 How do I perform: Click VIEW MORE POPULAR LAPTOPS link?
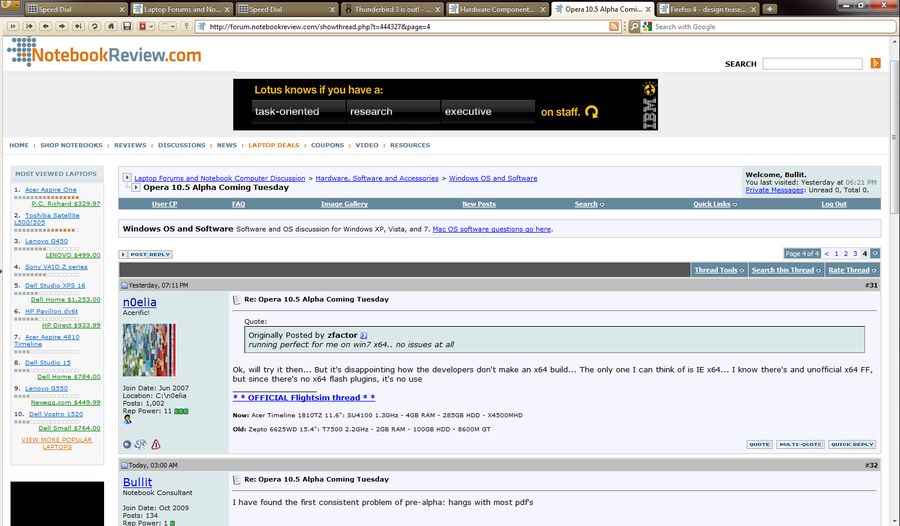click(57, 443)
